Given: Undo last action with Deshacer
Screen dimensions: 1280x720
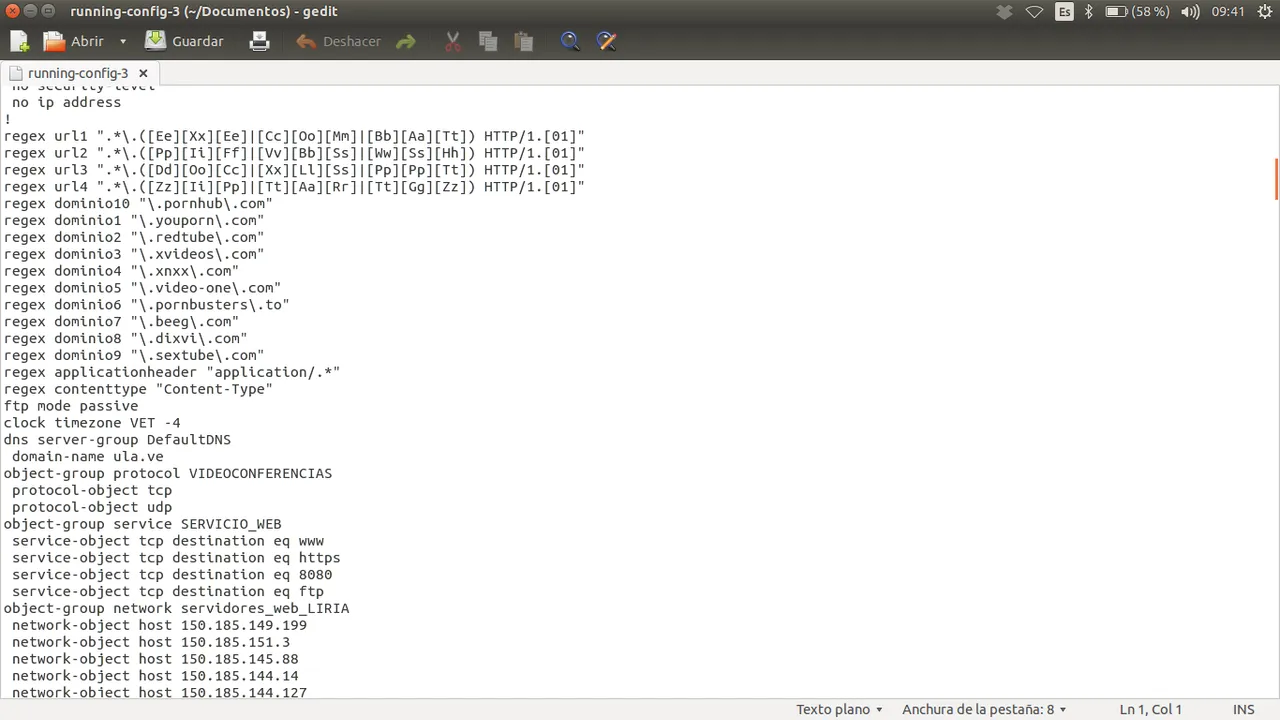Looking at the screenshot, I should [x=338, y=41].
